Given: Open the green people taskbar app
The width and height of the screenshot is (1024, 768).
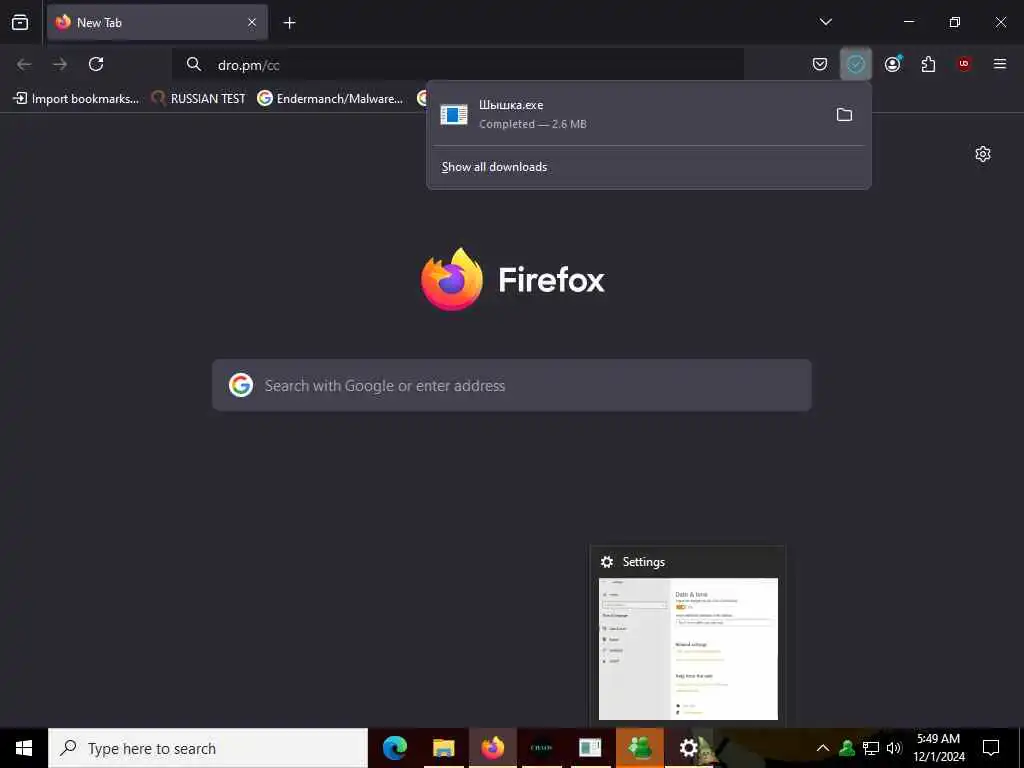Looking at the screenshot, I should tap(639, 748).
